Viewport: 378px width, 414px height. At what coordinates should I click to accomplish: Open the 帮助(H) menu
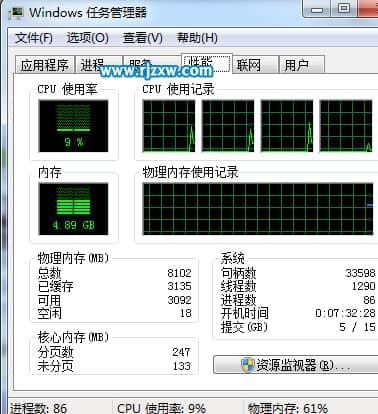(x=197, y=38)
